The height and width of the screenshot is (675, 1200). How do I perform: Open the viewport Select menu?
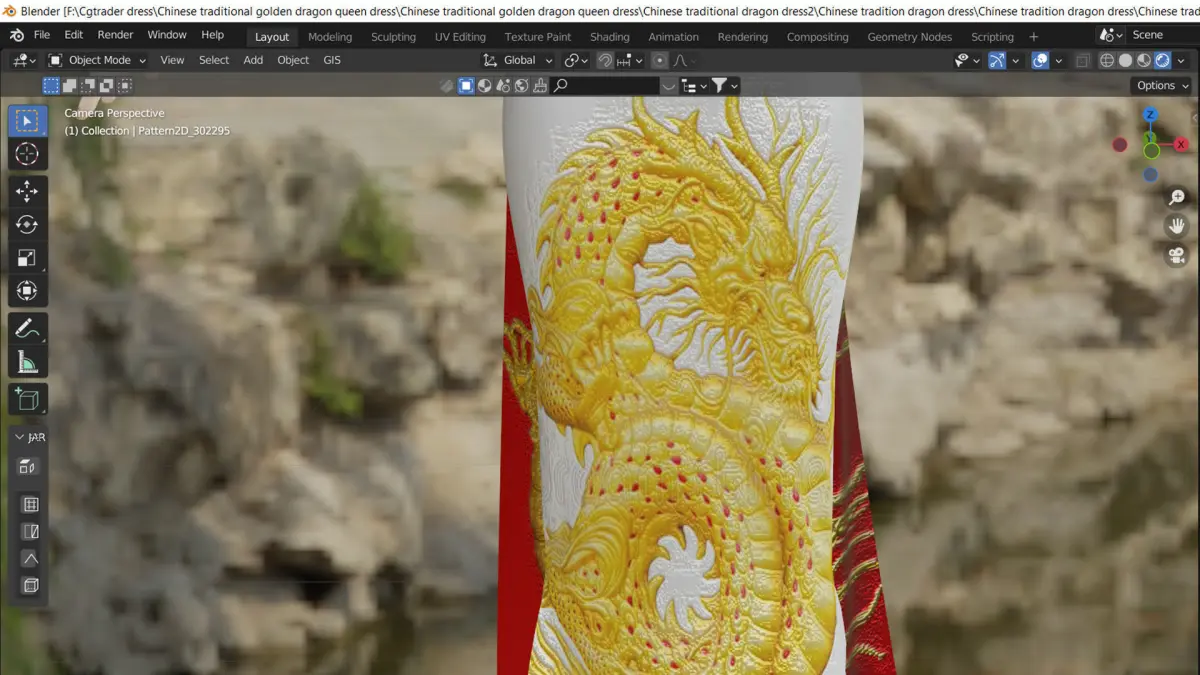click(214, 60)
